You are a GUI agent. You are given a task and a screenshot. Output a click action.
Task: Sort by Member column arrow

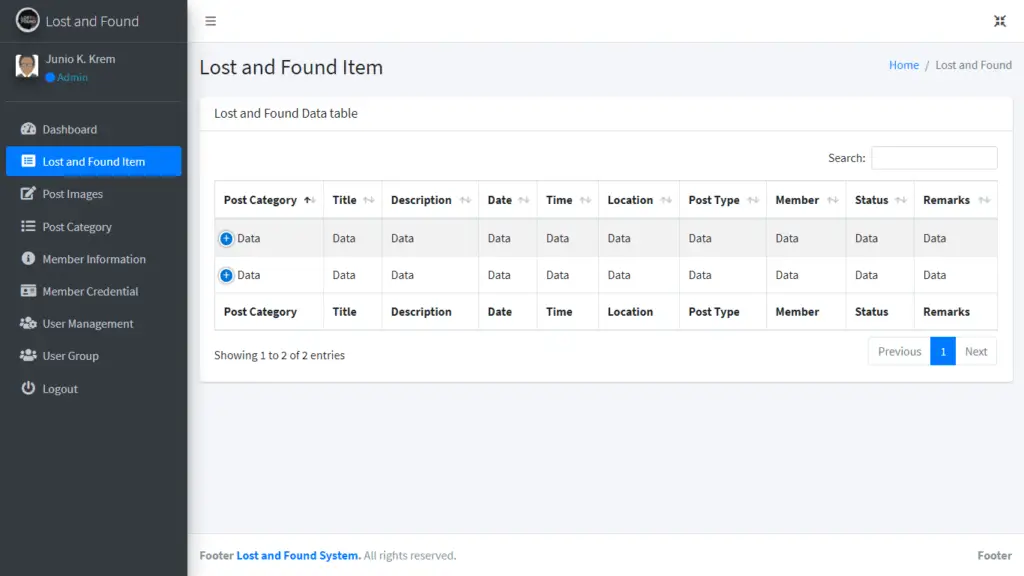(x=832, y=200)
